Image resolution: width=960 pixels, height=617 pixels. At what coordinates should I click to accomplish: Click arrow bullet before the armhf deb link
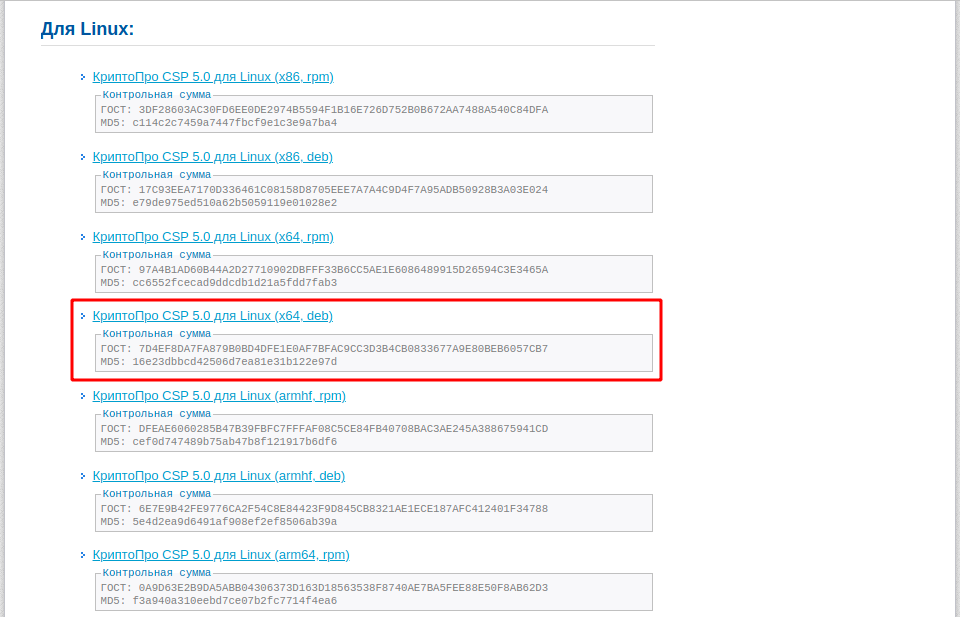pyautogui.click(x=83, y=476)
